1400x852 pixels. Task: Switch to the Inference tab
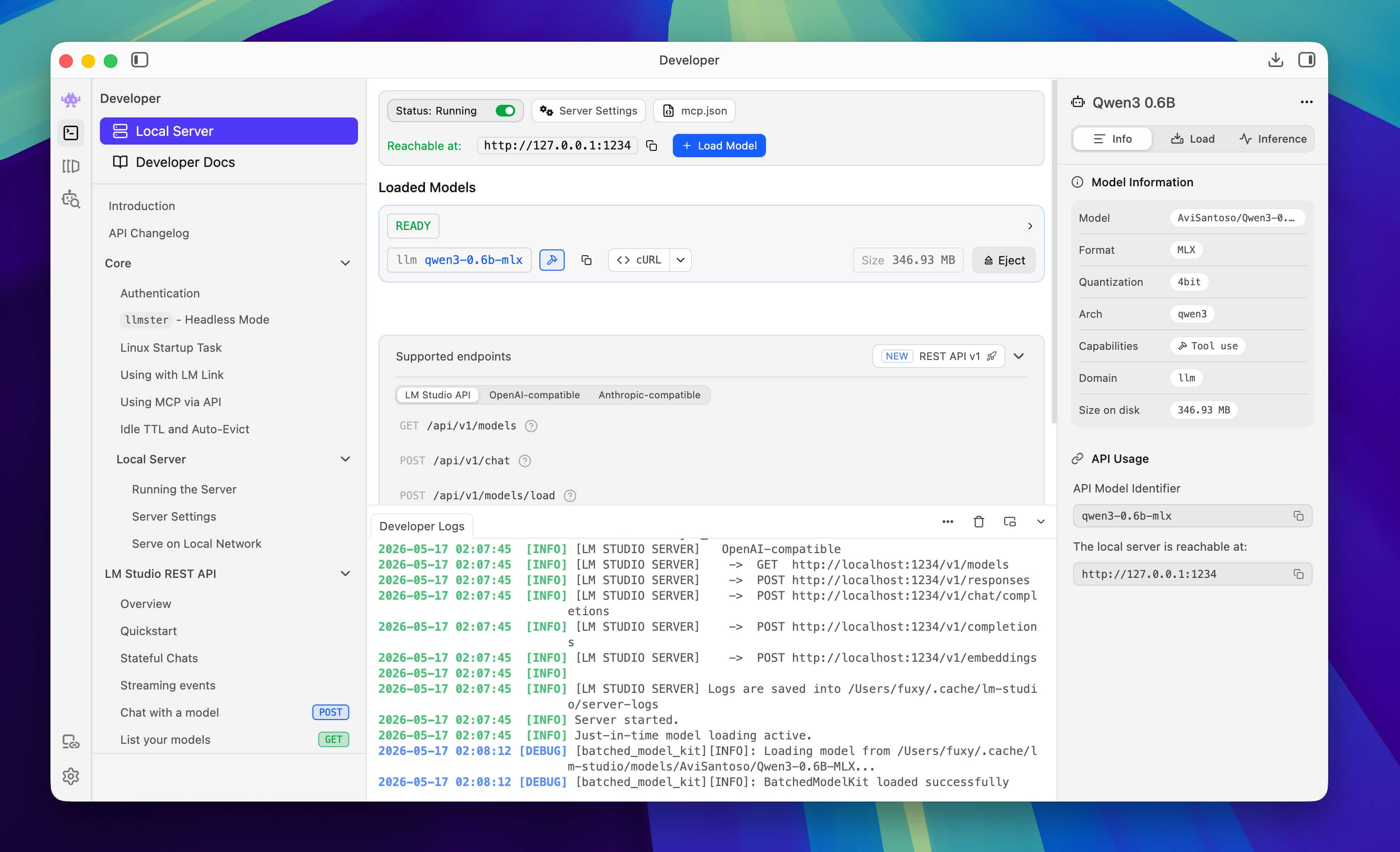point(1273,139)
